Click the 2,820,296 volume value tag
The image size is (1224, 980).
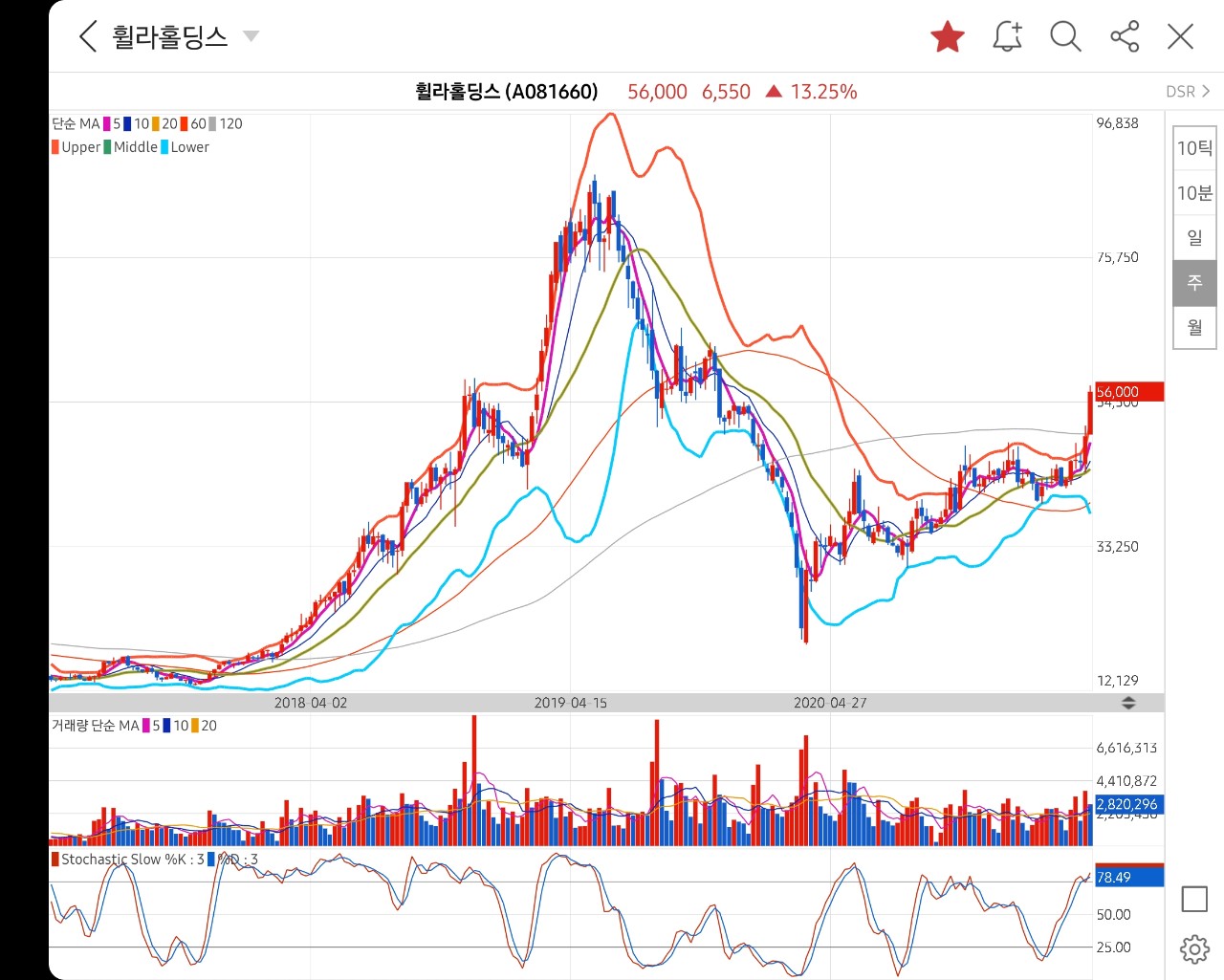[1129, 804]
